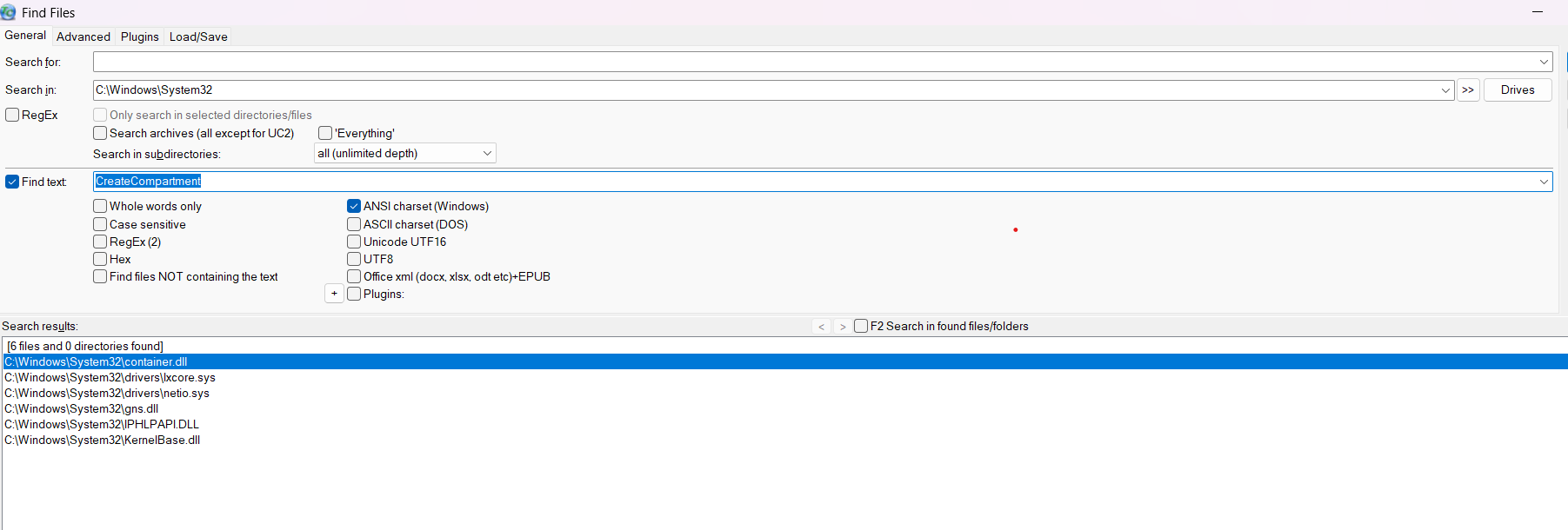Click the >> button next to Search in
This screenshot has width=1568, height=530.
pyautogui.click(x=1468, y=90)
